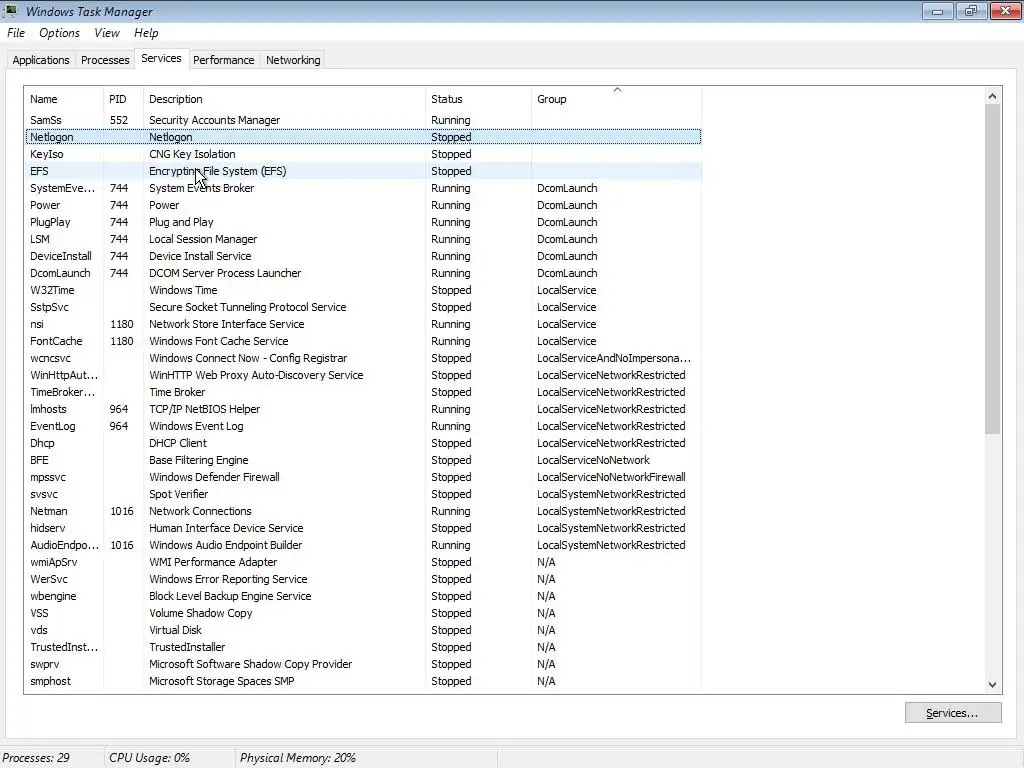1024x768 pixels.
Task: Click the scrollbar up arrow
Action: coord(992,96)
